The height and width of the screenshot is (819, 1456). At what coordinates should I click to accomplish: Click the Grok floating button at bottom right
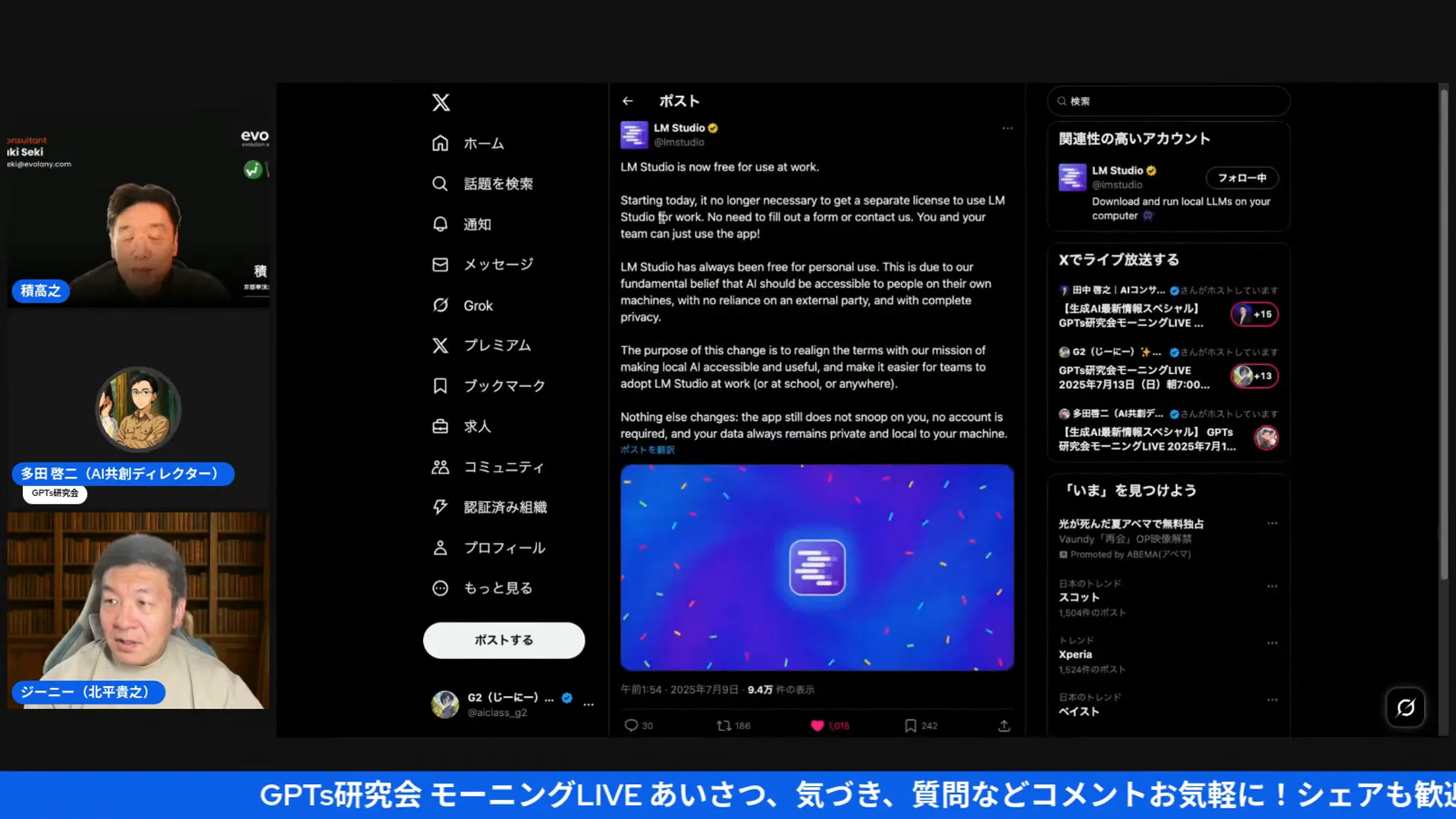1405,708
